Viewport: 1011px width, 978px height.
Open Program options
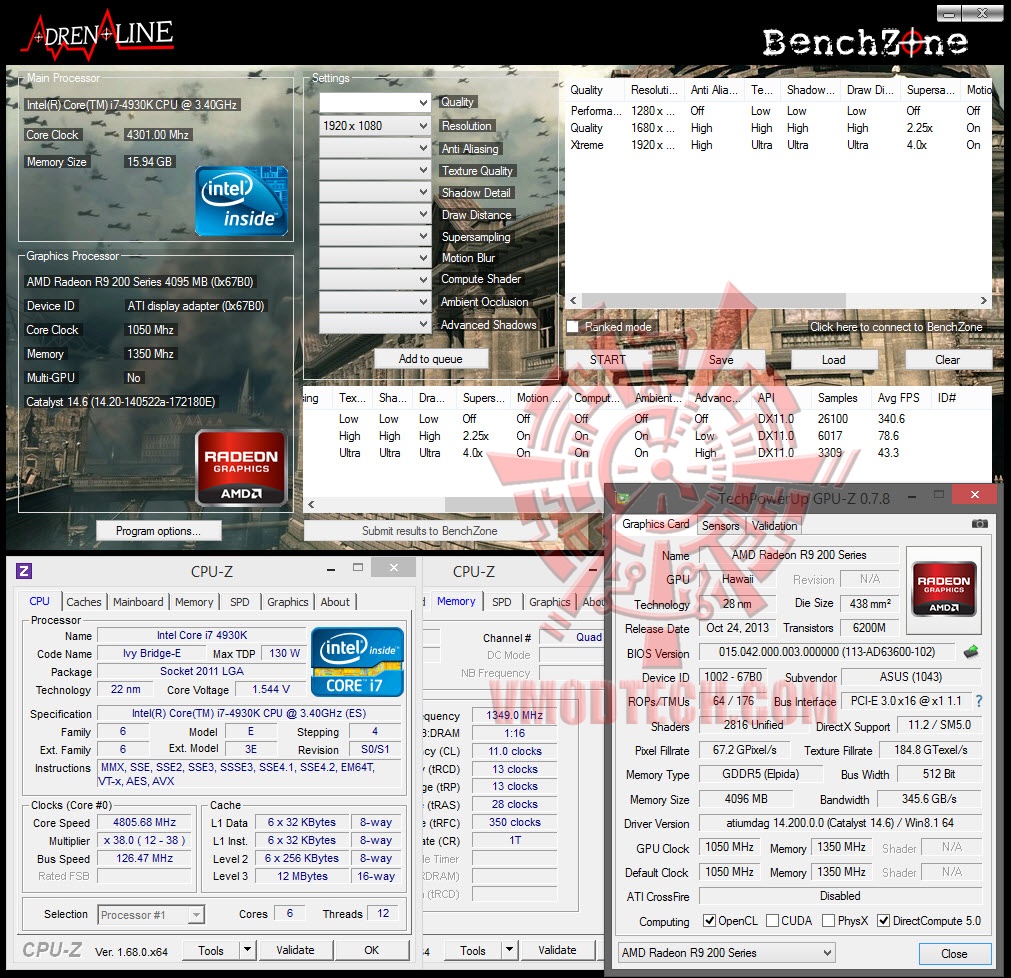pyautogui.click(x=159, y=531)
